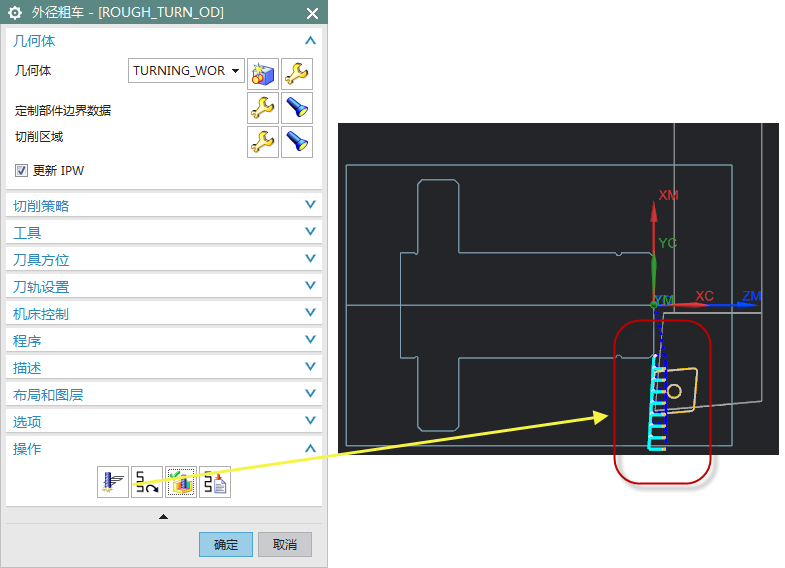785x568 pixels.
Task: Click the Verify tool path icon
Action: (181, 482)
